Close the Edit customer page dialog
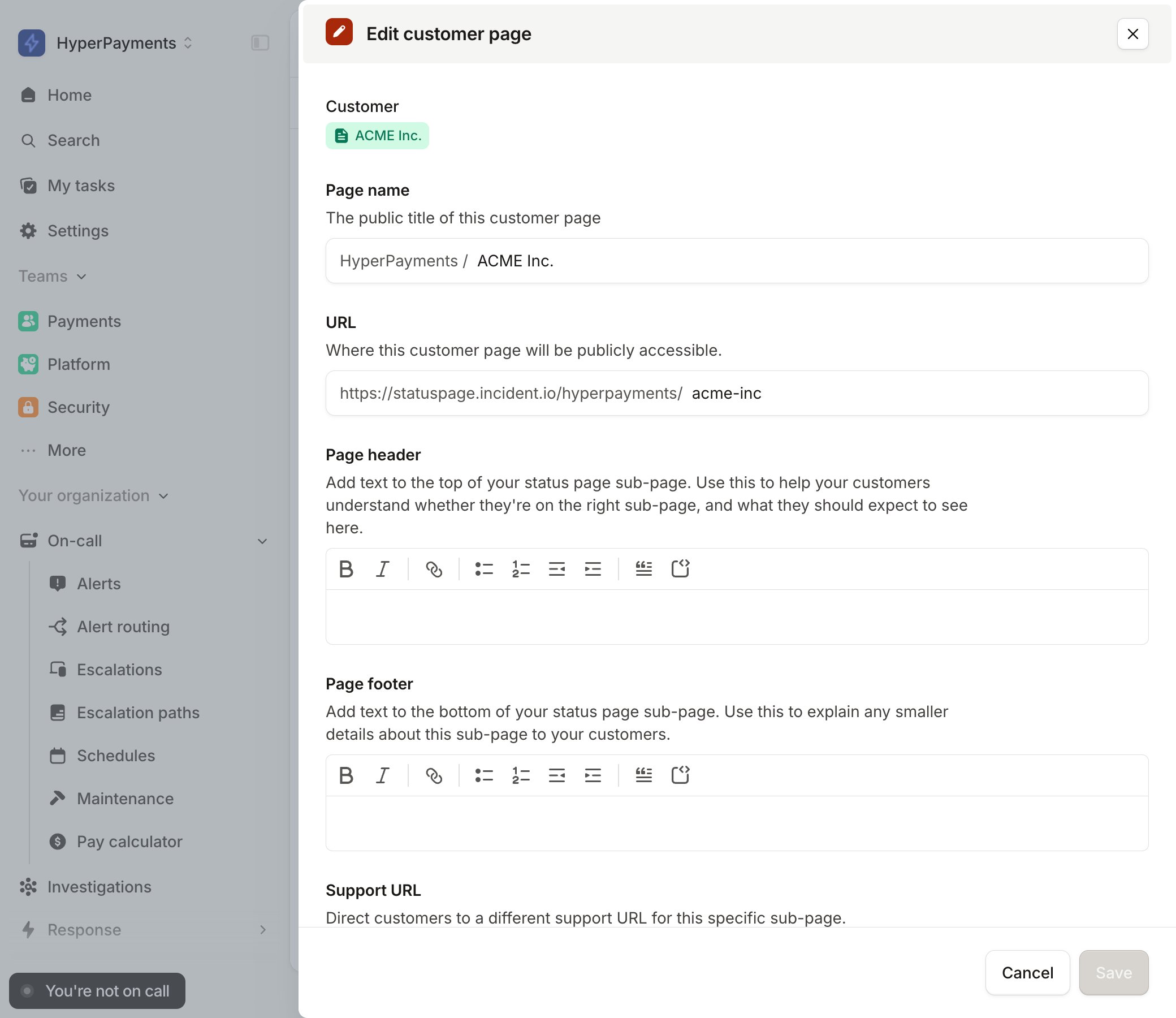Image resolution: width=1176 pixels, height=1018 pixels. click(x=1133, y=34)
